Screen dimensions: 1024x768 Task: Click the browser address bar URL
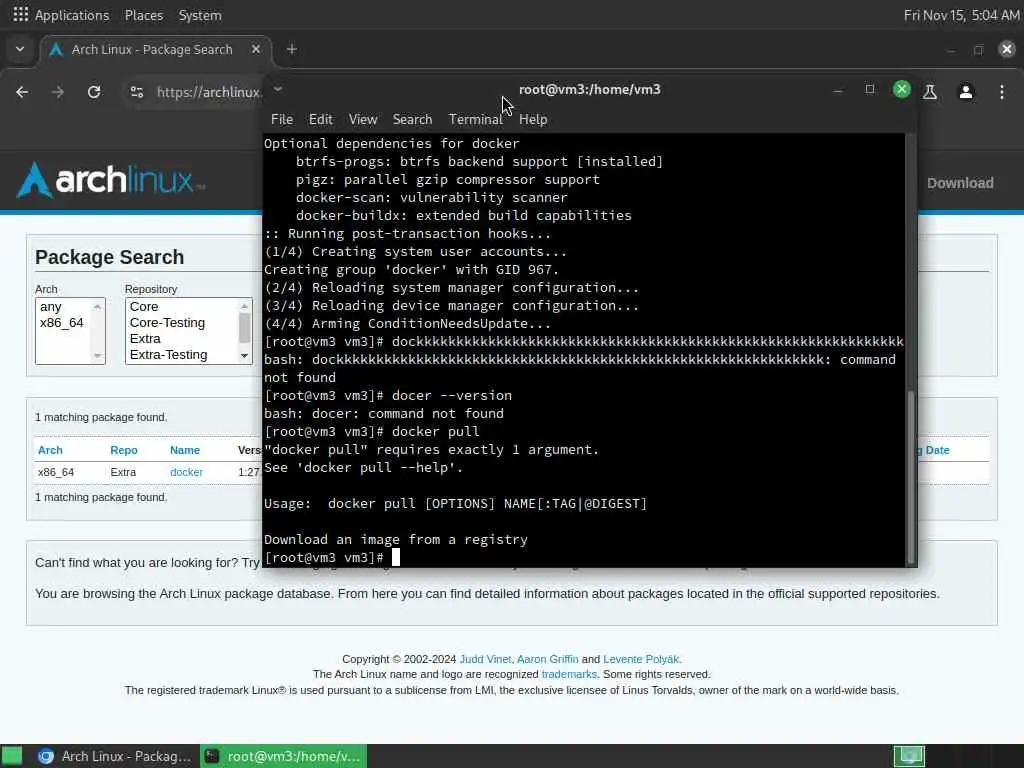click(x=208, y=92)
